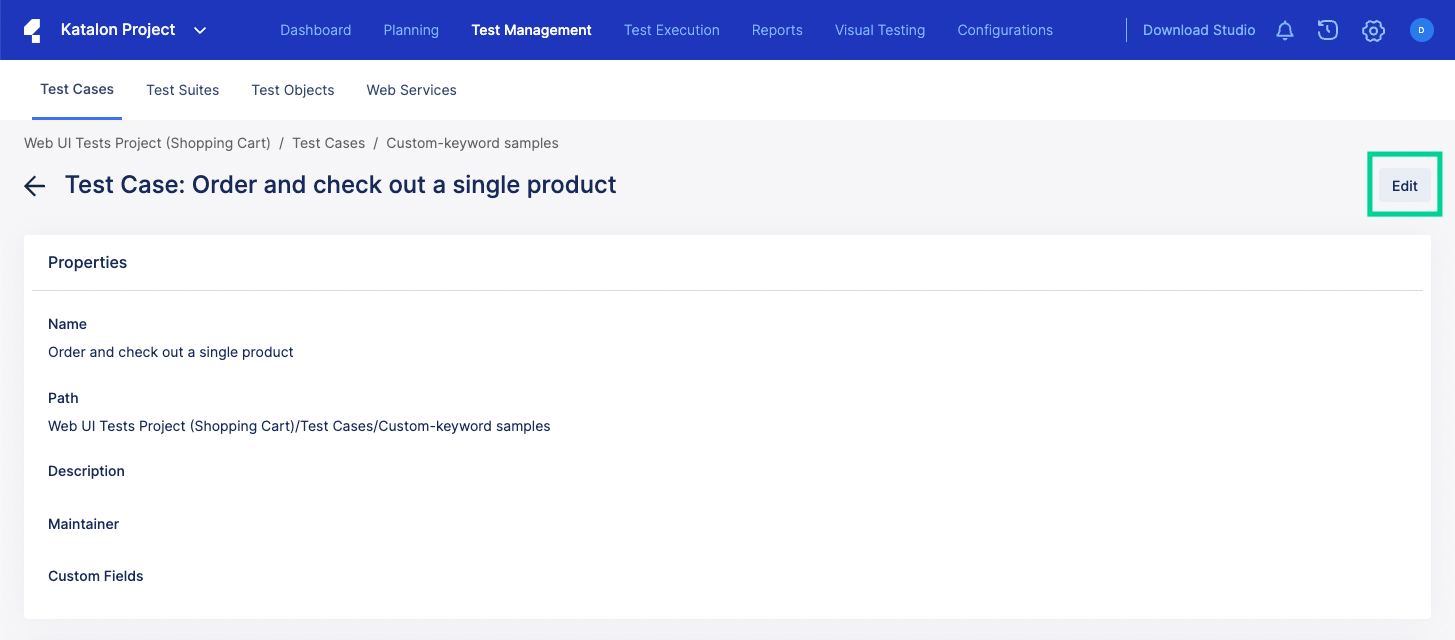Click the Download Studio link
This screenshot has height=640, width=1455.
tap(1199, 30)
